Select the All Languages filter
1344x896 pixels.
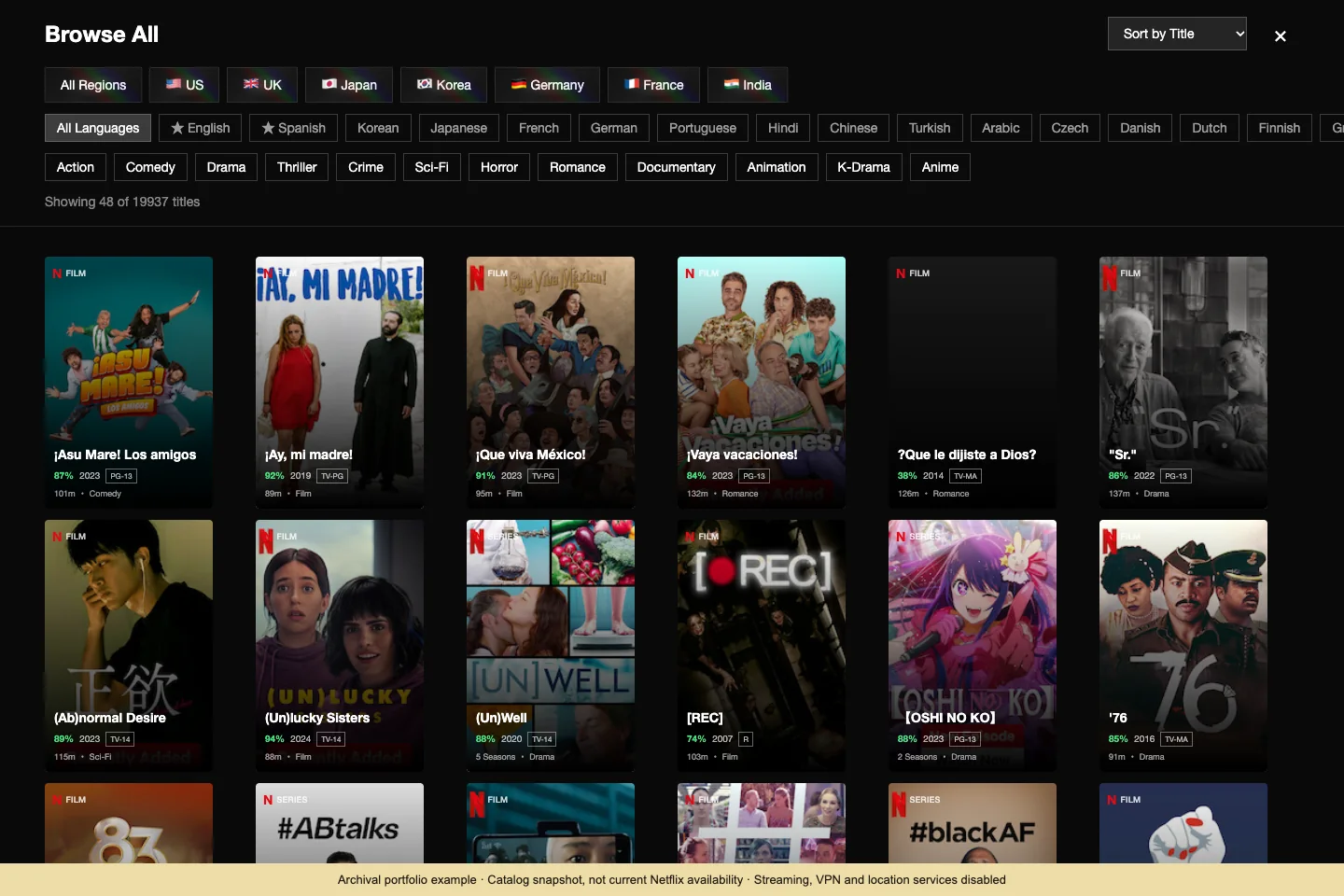click(x=98, y=128)
